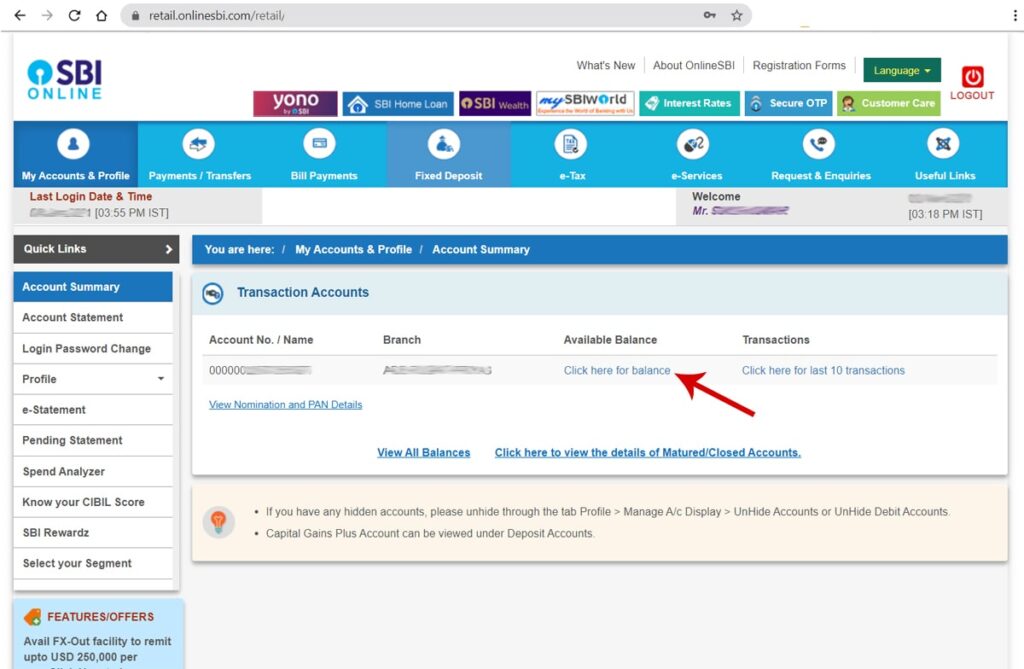This screenshot has height=669, width=1024.
Task: Click the browser forward arrow
Action: 47,15
